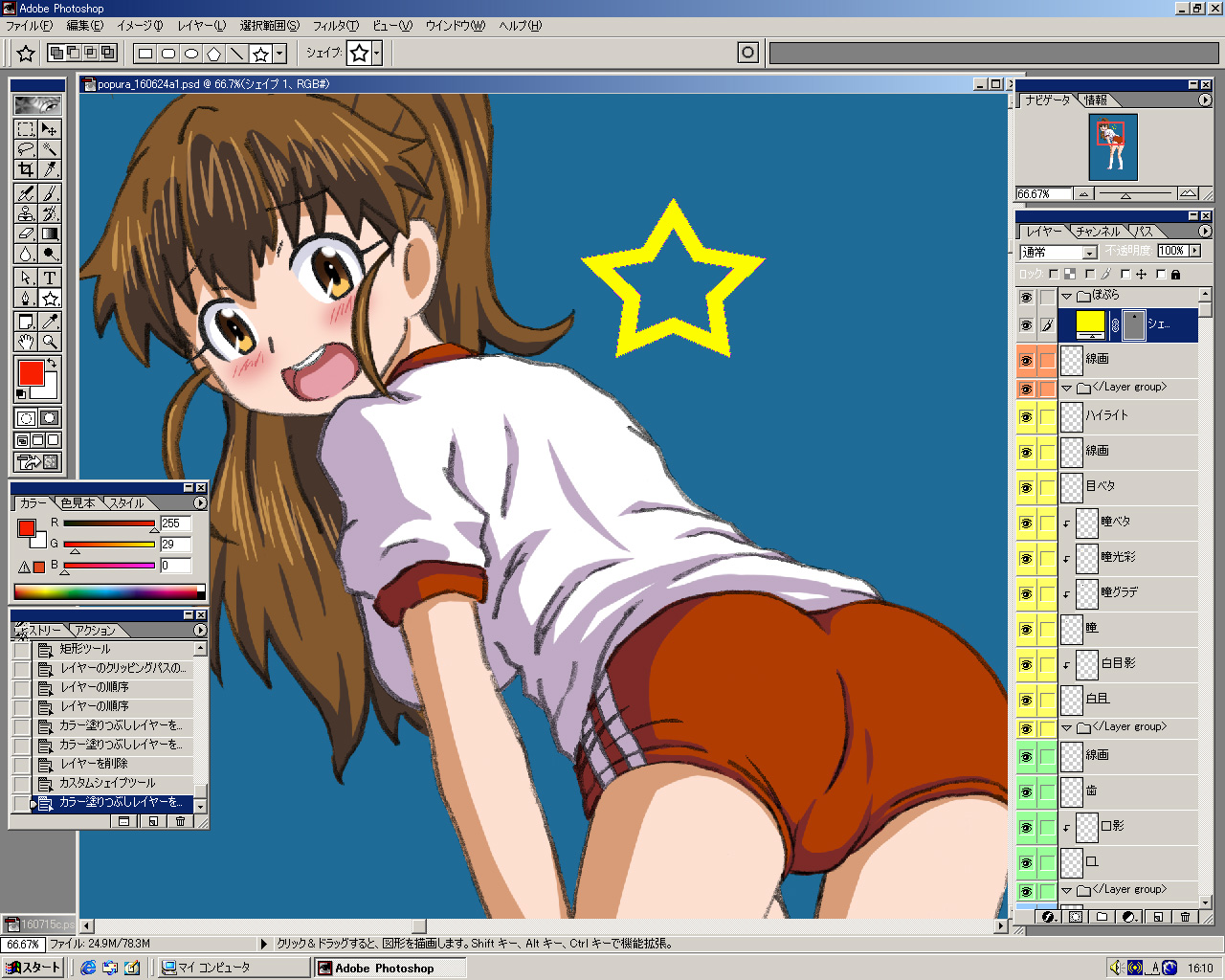Image resolution: width=1225 pixels, height=980 pixels.
Task: Open ファイル(F) menu
Action: [x=29, y=26]
